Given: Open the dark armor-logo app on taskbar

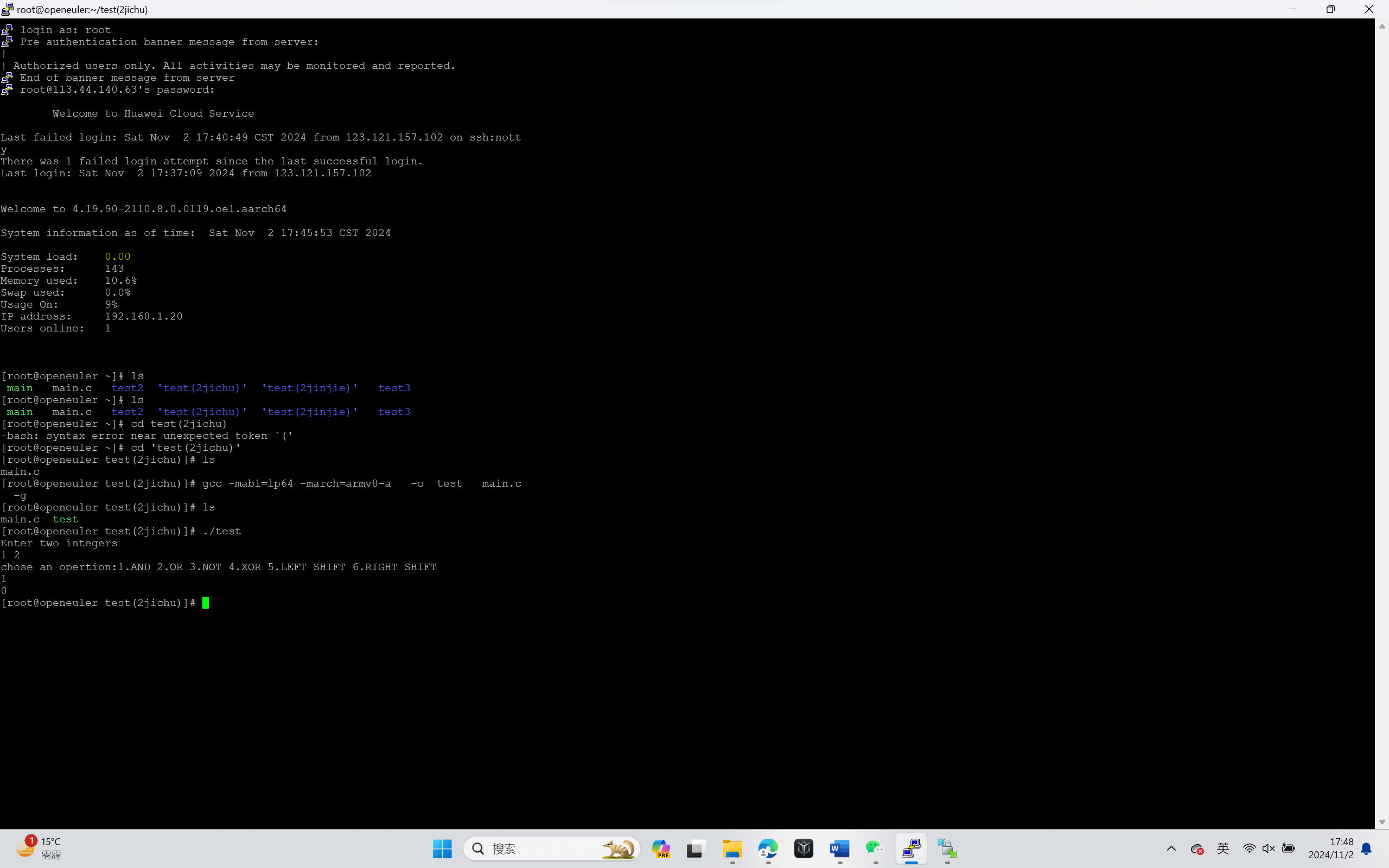Looking at the screenshot, I should point(804,848).
